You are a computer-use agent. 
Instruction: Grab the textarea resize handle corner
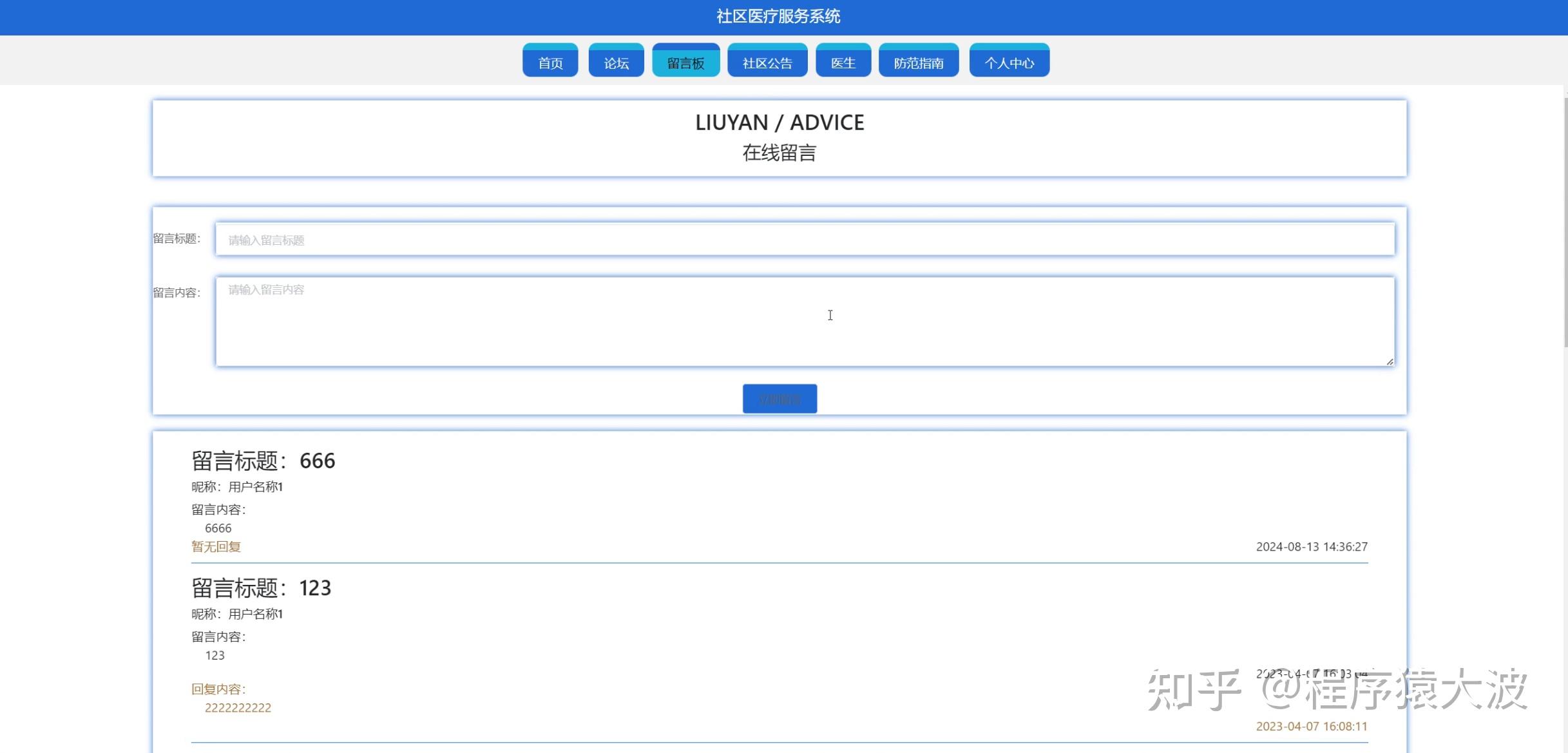point(1390,362)
